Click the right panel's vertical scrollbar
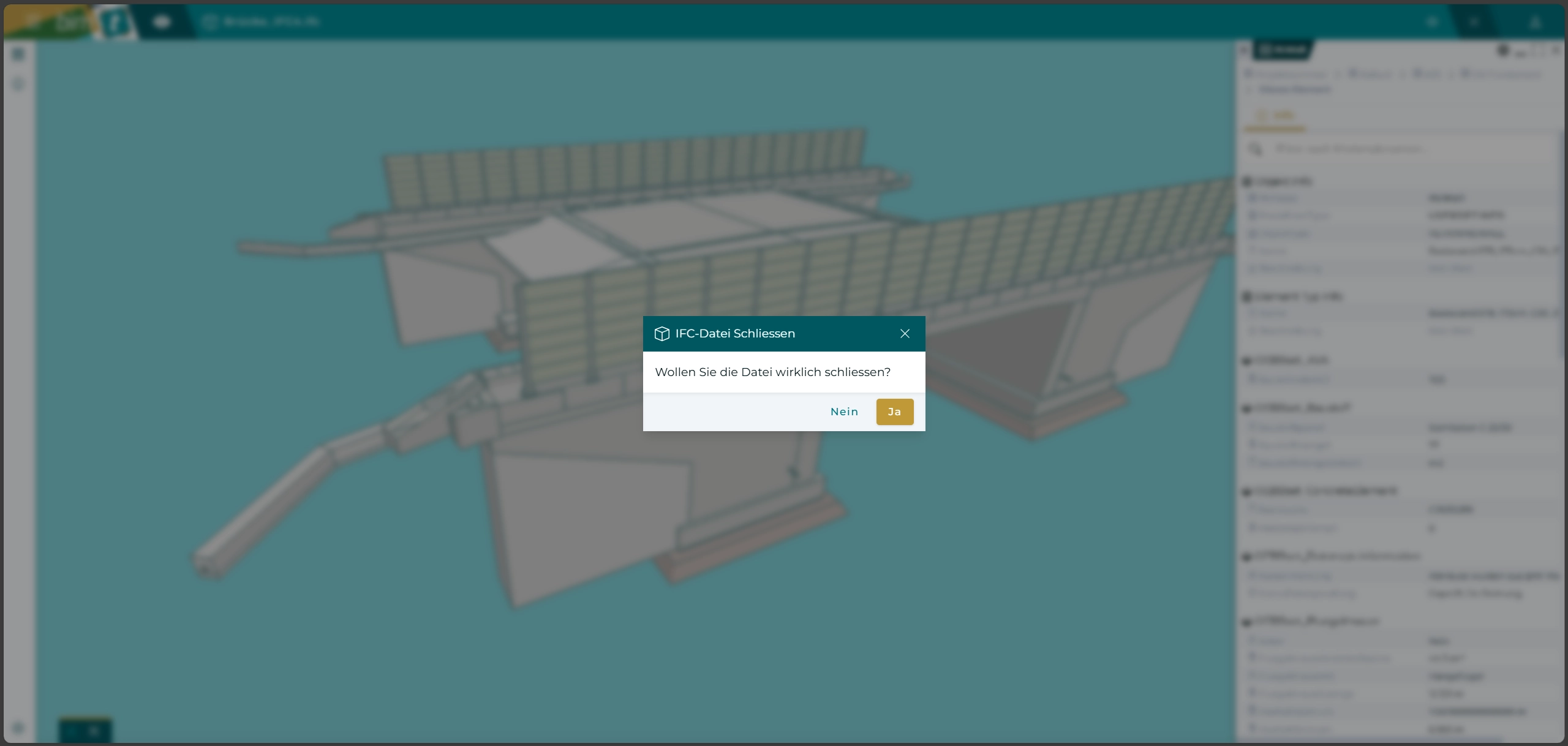 pyautogui.click(x=1562, y=245)
